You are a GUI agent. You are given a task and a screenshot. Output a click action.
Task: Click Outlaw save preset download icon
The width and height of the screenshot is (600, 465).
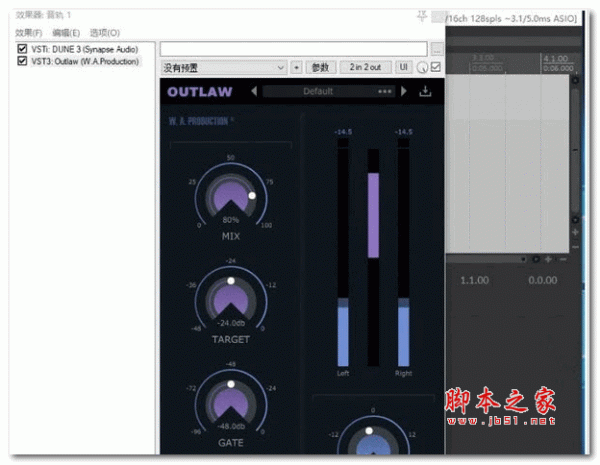coord(425,91)
